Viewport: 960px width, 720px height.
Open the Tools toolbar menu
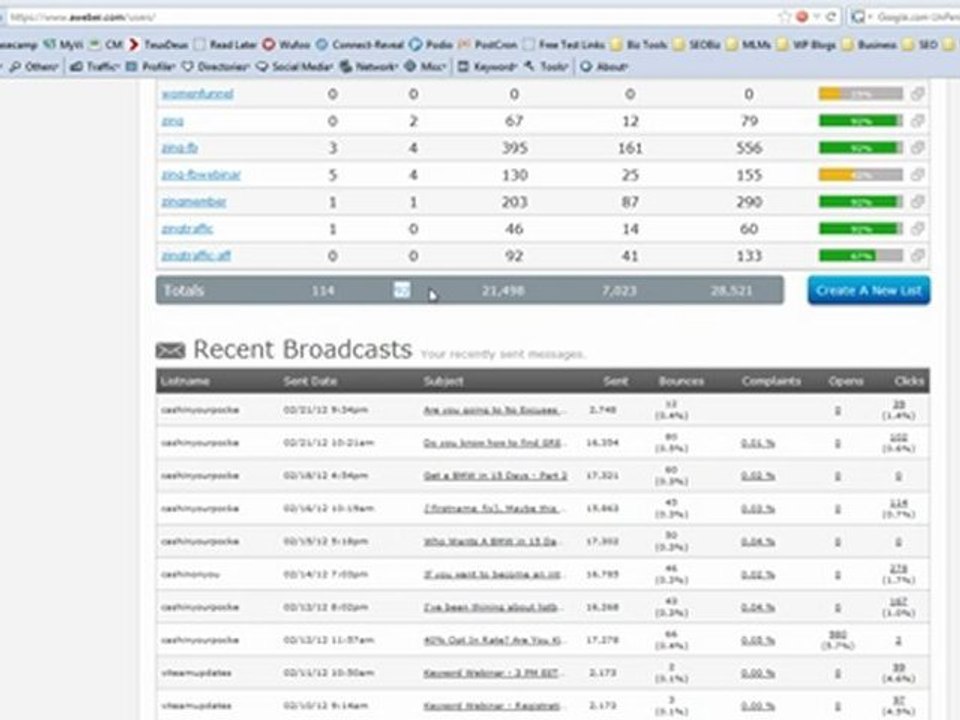coord(547,66)
